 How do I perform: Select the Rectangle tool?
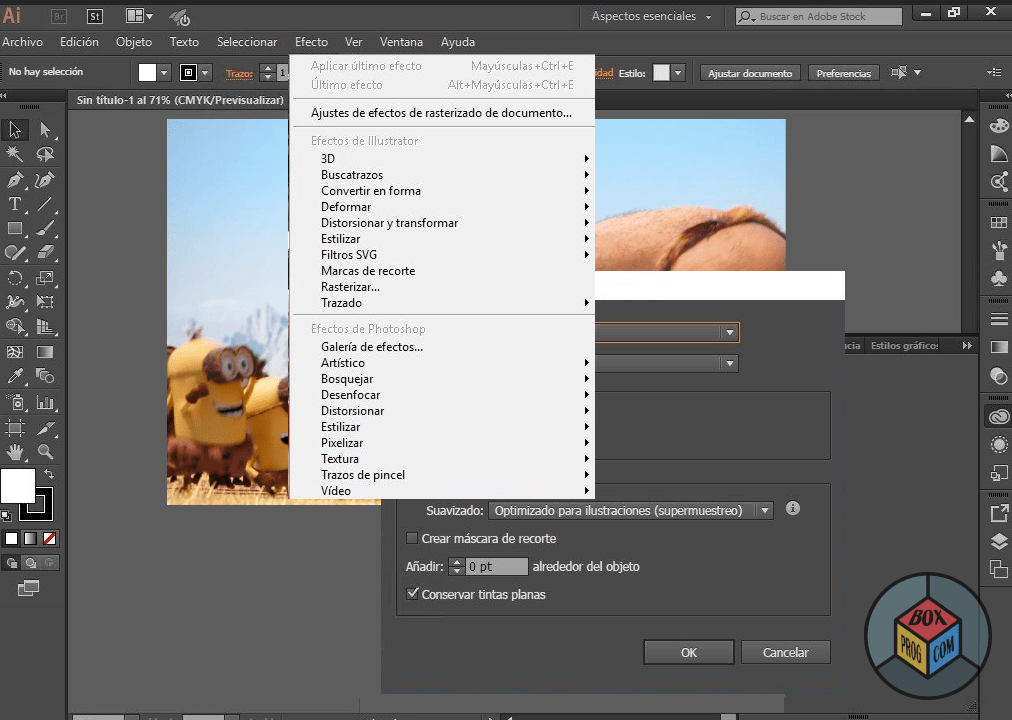tap(14, 228)
